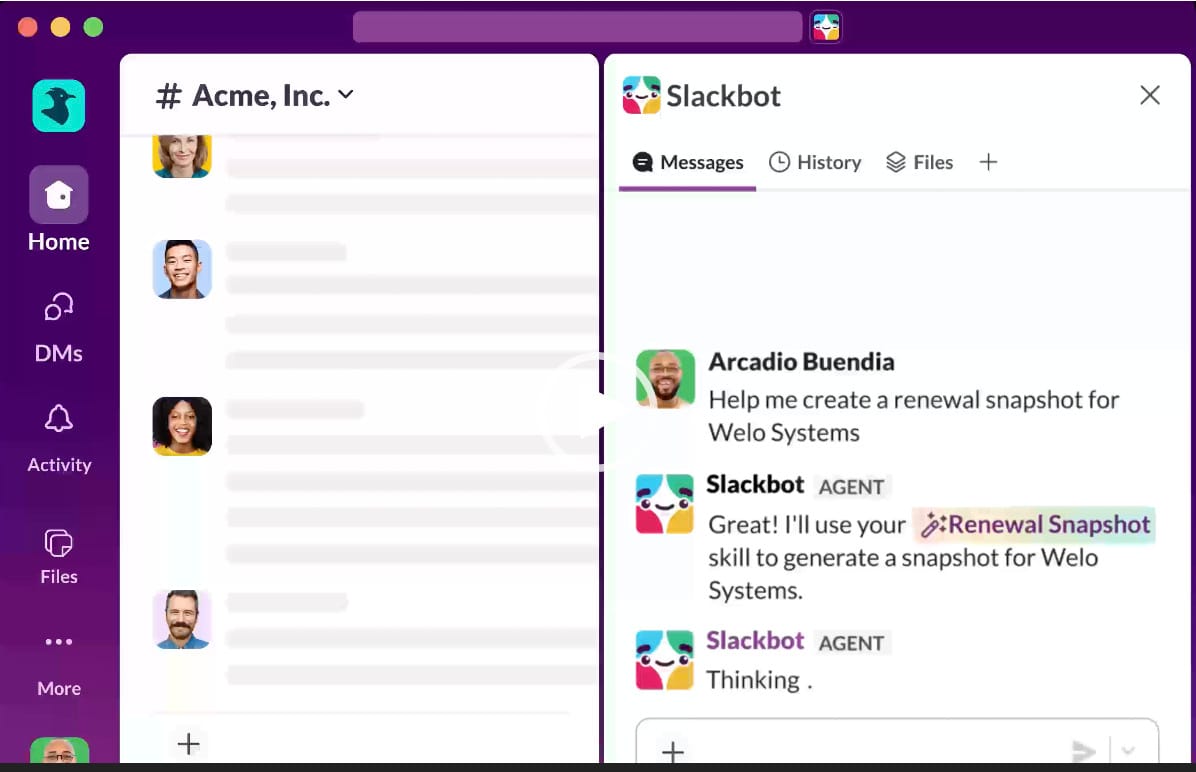Click the plus button below channel list
Image resolution: width=1196 pixels, height=772 pixels.
tap(188, 743)
